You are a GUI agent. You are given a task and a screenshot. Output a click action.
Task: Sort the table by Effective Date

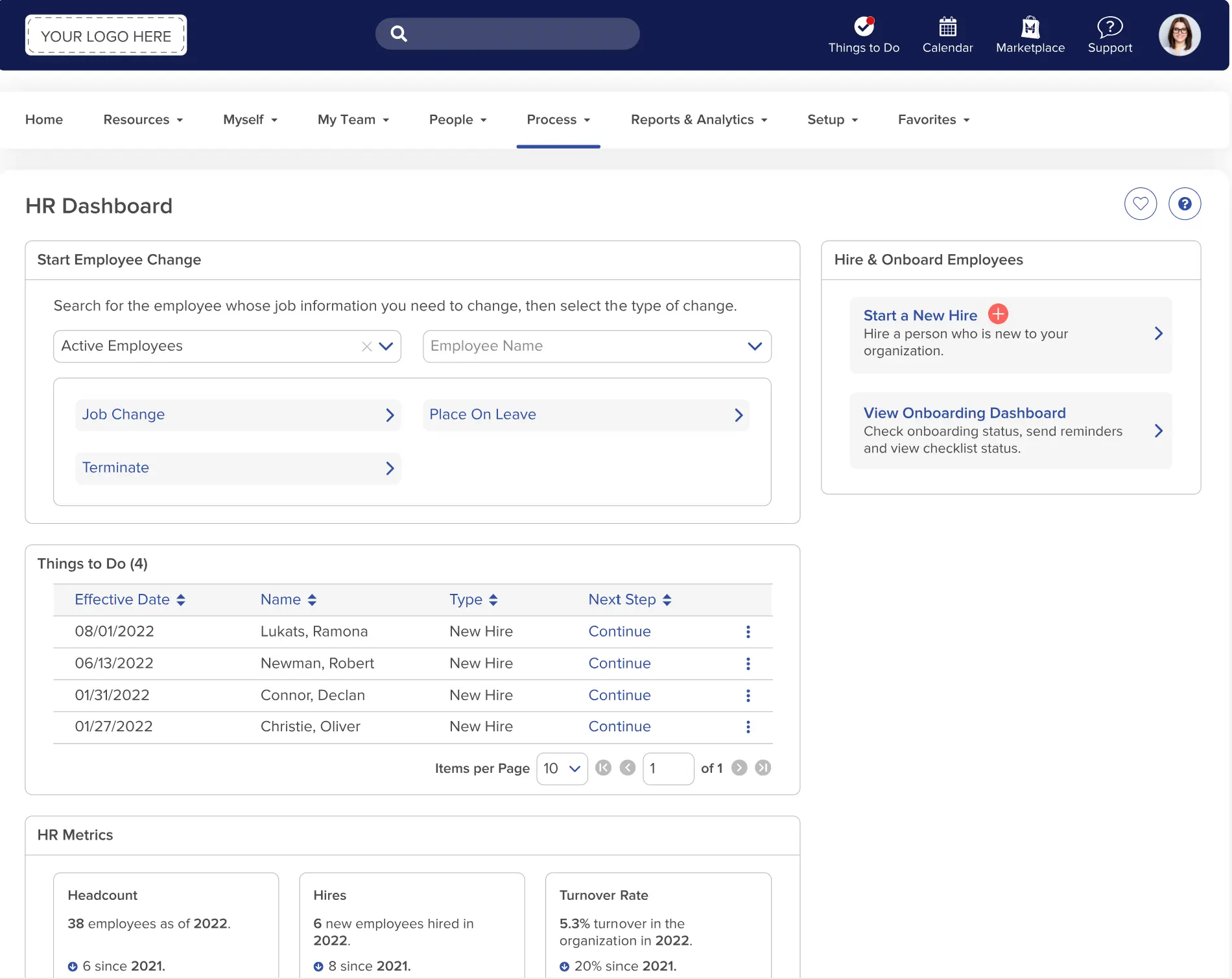[x=130, y=599]
